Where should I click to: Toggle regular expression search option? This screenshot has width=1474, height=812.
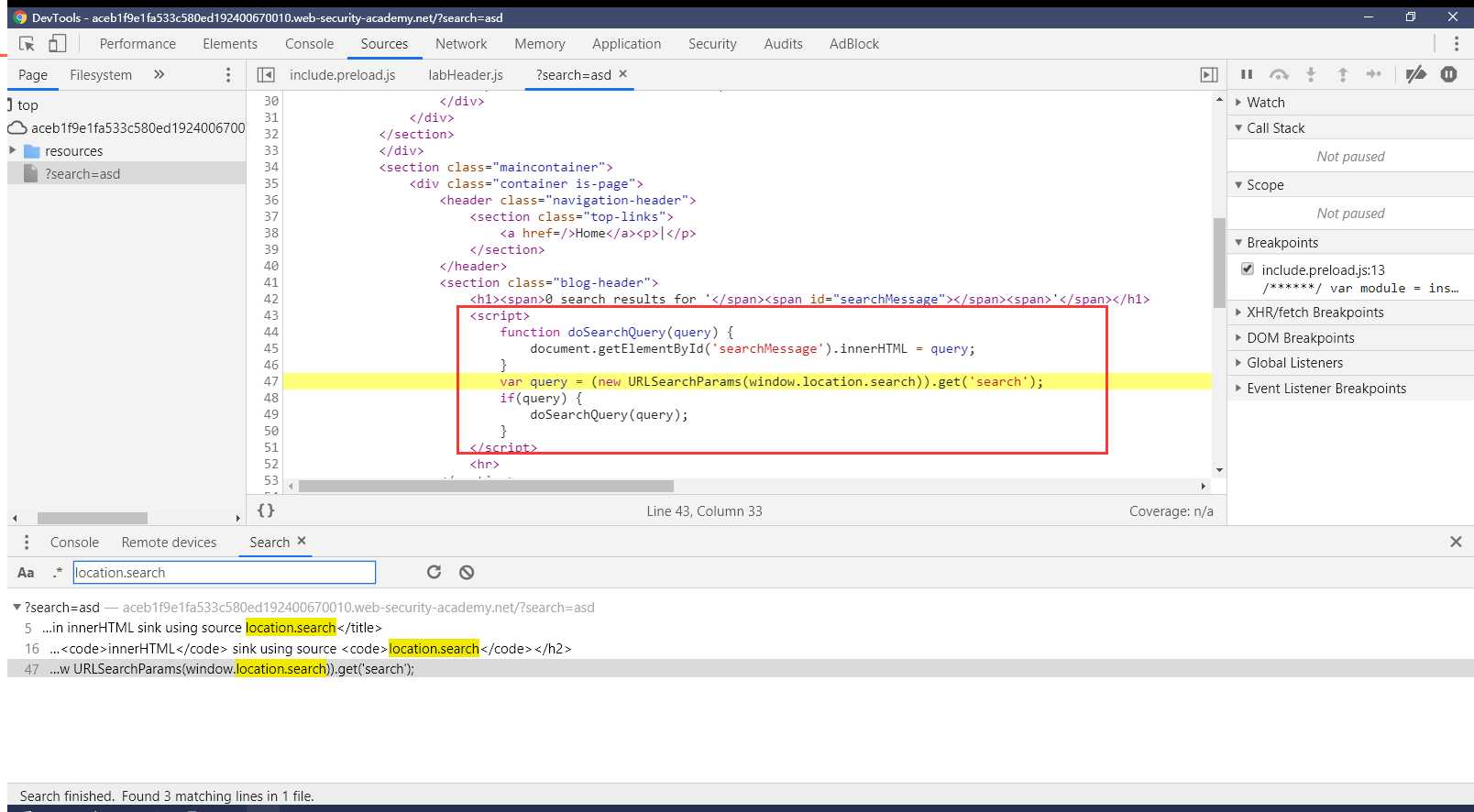click(x=58, y=573)
